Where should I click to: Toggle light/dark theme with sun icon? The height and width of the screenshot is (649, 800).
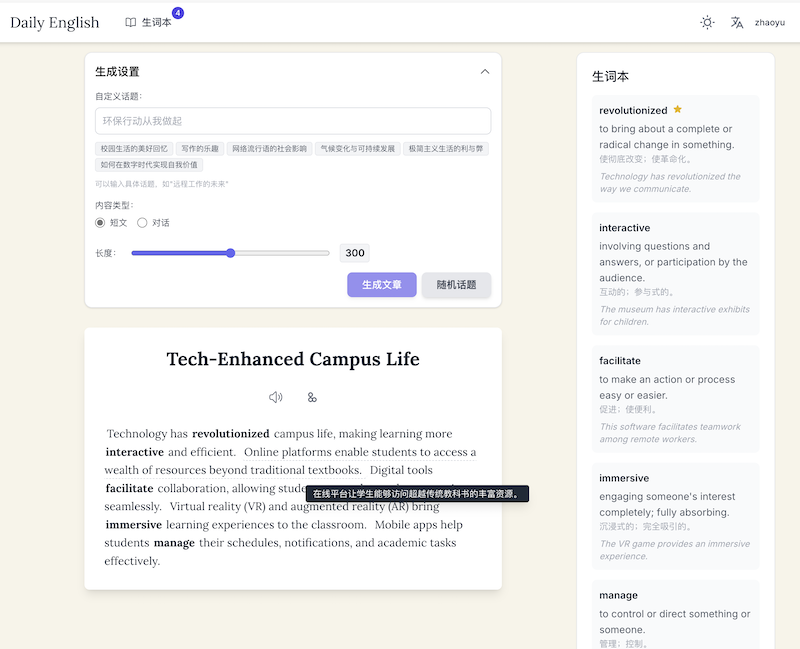(x=708, y=22)
